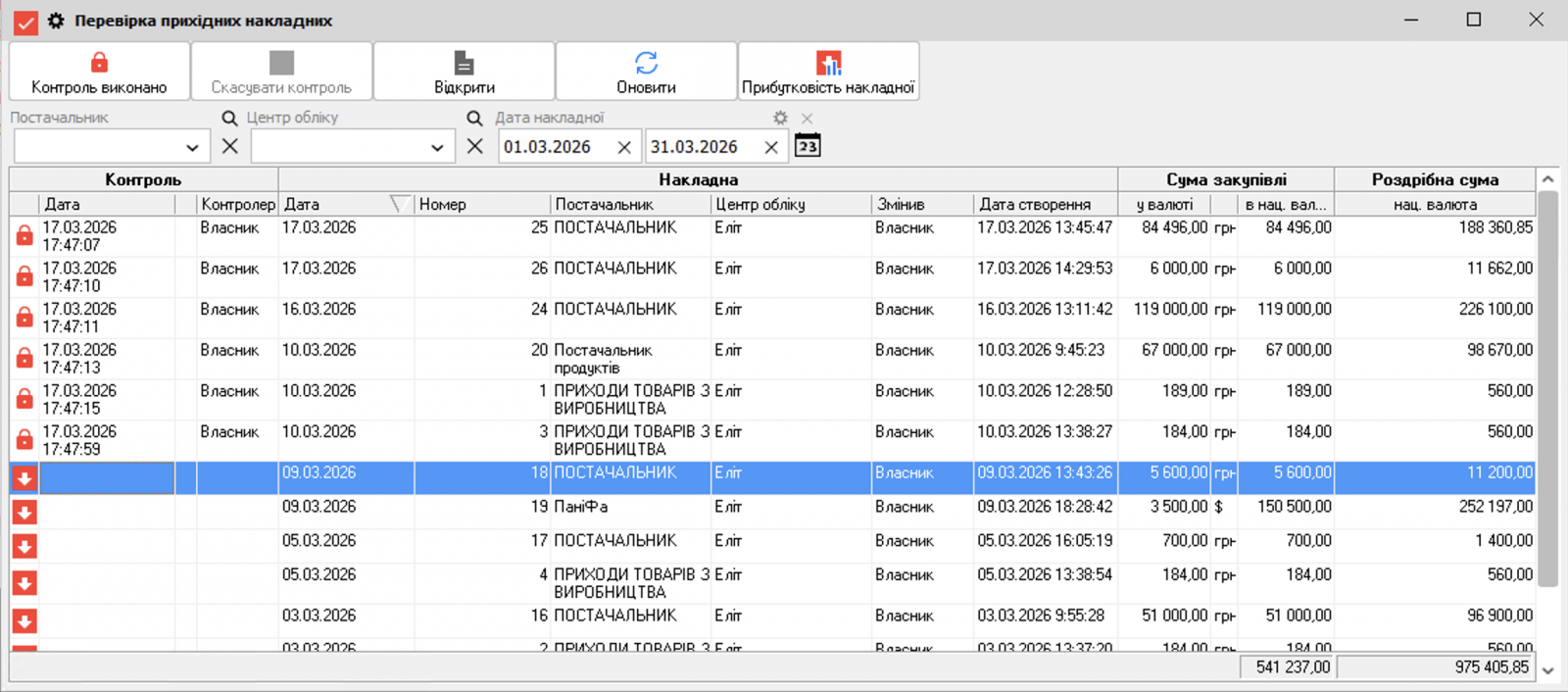Image resolution: width=1568 pixels, height=692 pixels.
Task: Open 'Прибутковість накладної' profitability report
Action: tap(828, 71)
